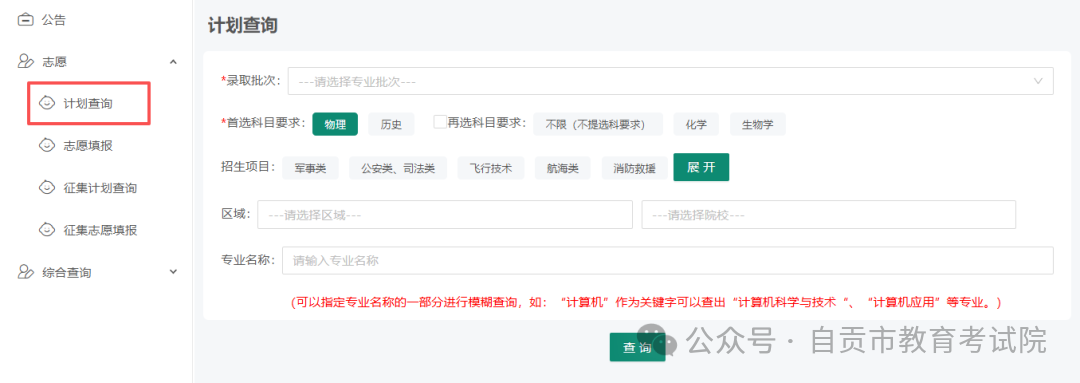Click the 综合查询 user icon in sidebar
The image size is (1080, 383).
click(25, 272)
